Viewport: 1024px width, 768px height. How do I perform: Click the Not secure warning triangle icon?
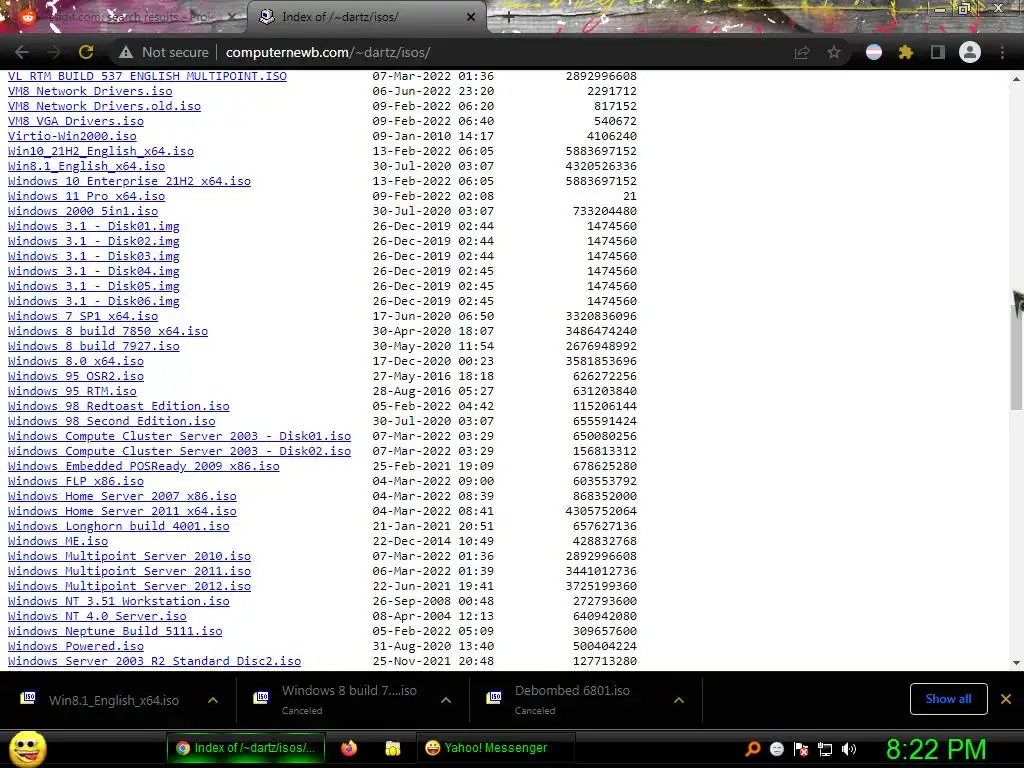coord(125,52)
